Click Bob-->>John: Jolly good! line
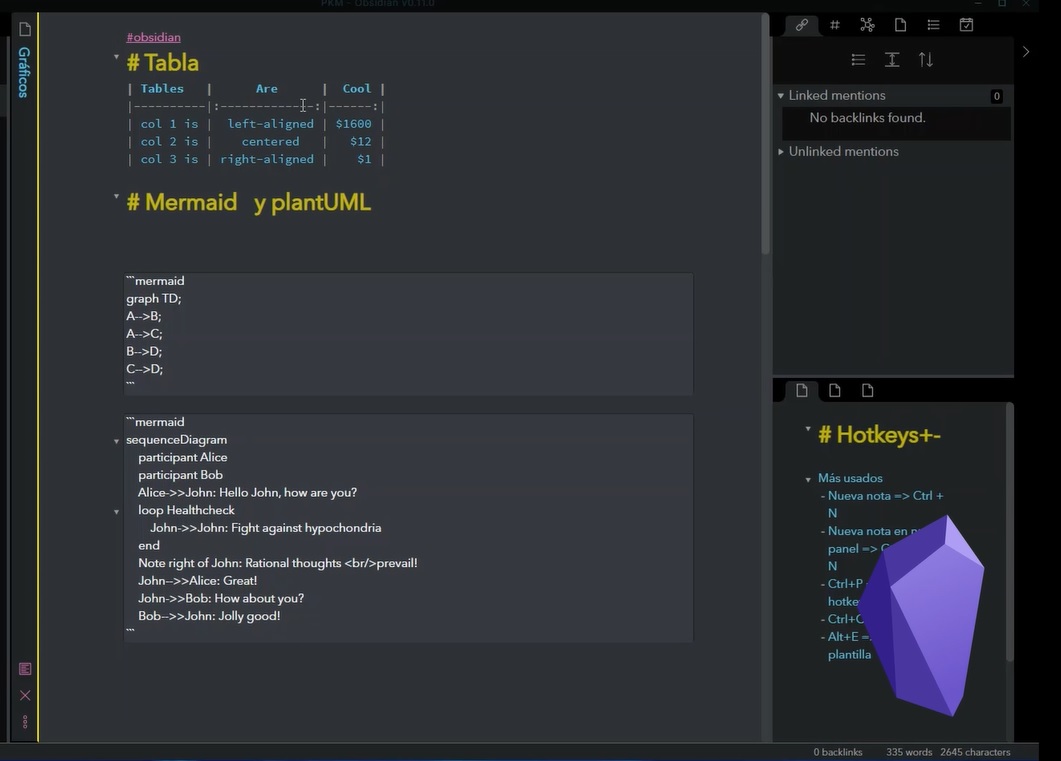Image resolution: width=1061 pixels, height=761 pixels. pos(209,616)
